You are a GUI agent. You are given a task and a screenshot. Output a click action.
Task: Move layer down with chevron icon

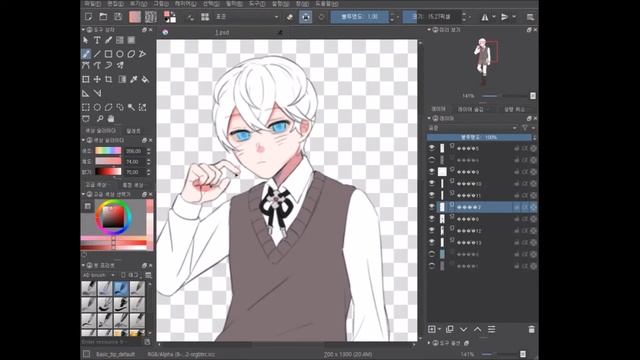pyautogui.click(x=463, y=329)
